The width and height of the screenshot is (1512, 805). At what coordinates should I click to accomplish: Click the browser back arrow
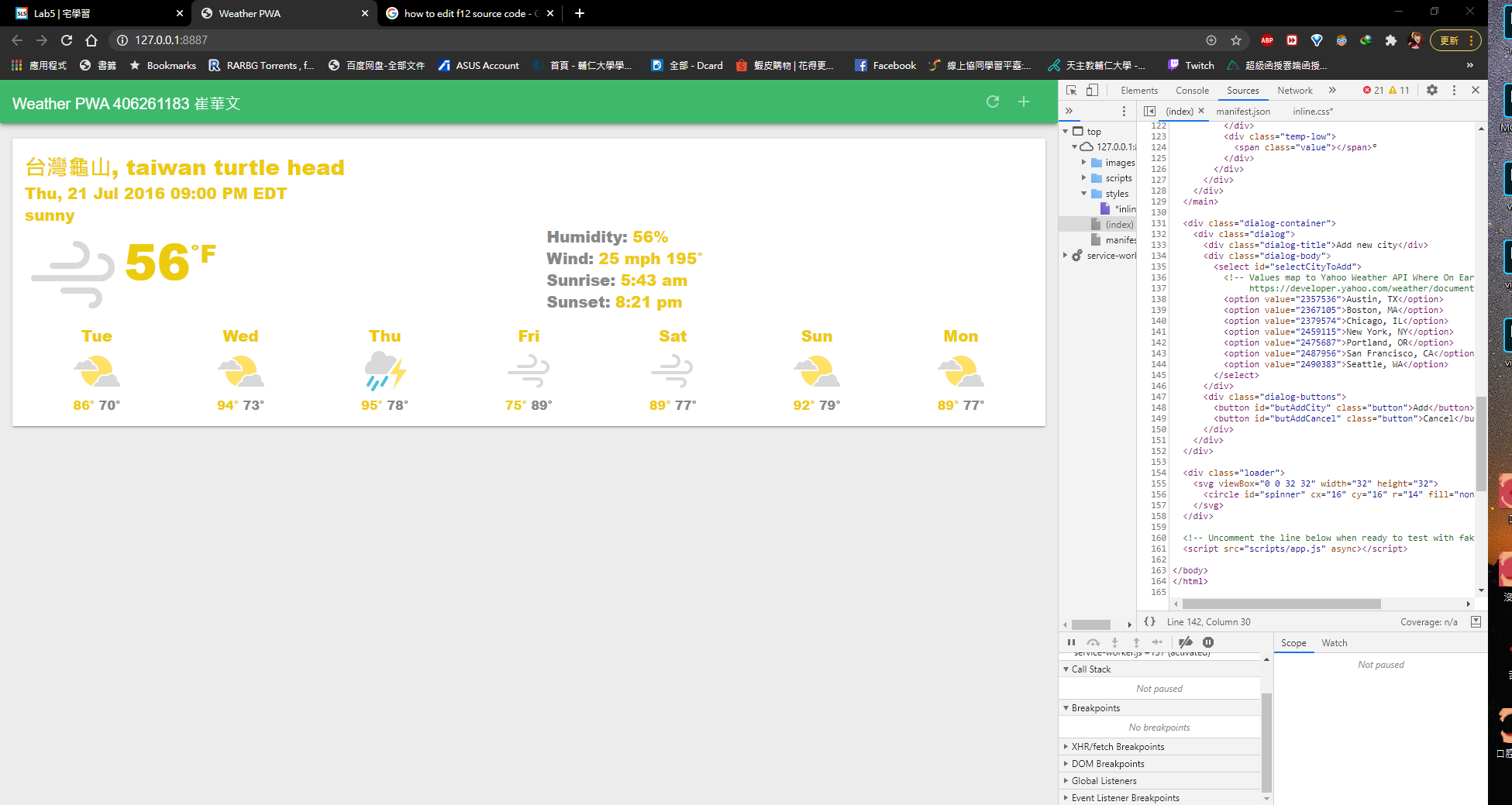coord(17,40)
